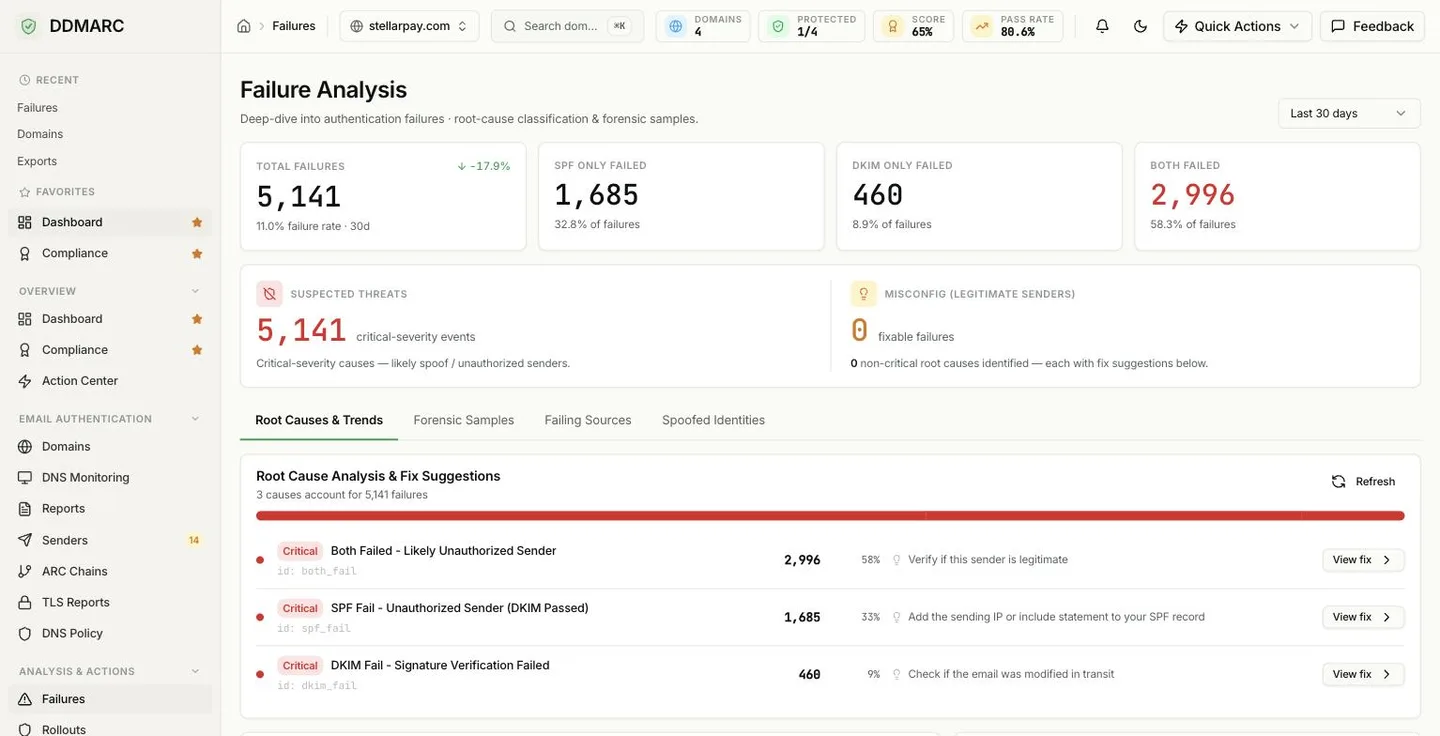Open Last 30 days range dropdown
1440x736 pixels.
1349,113
